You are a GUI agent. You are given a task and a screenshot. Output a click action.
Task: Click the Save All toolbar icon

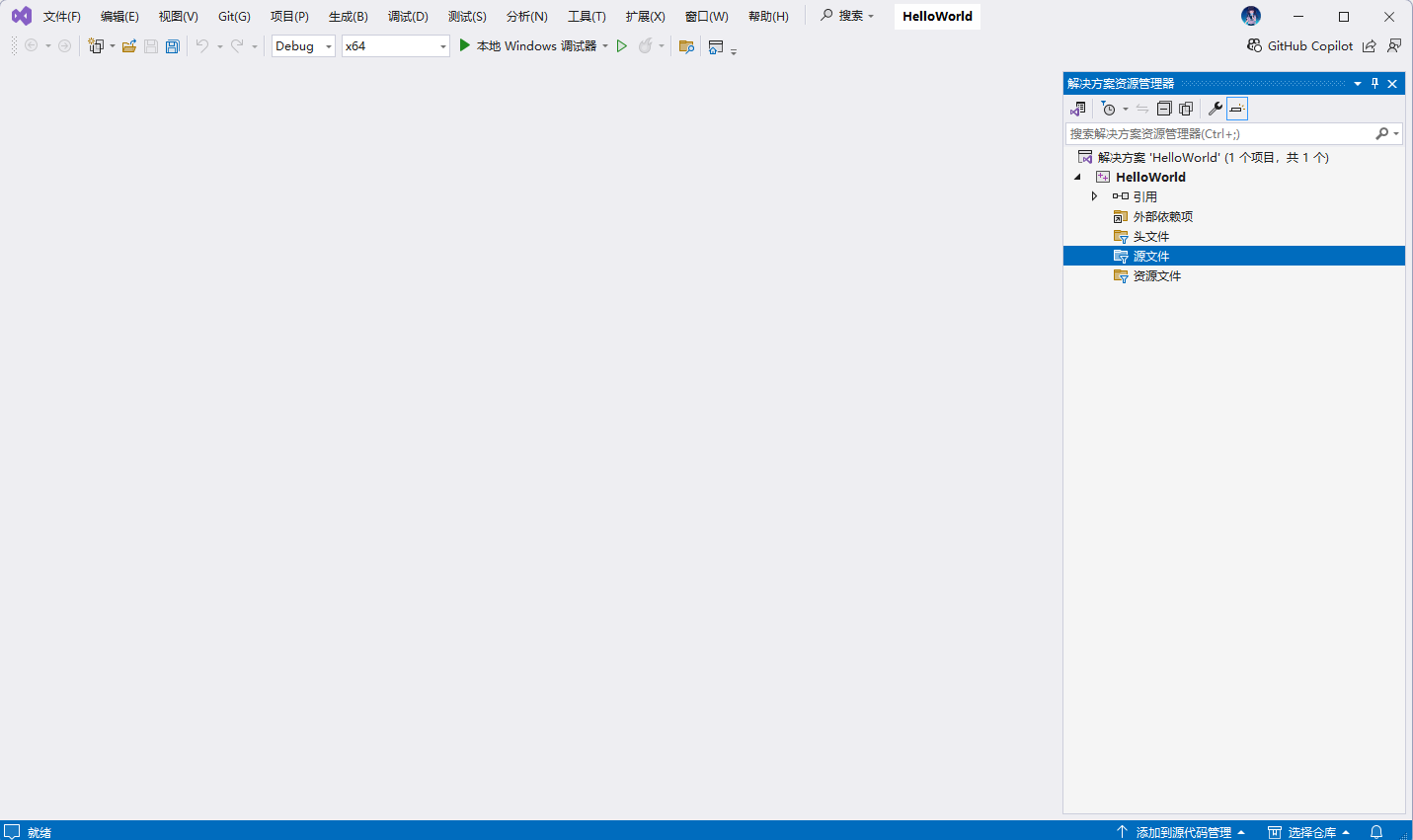pyautogui.click(x=173, y=46)
